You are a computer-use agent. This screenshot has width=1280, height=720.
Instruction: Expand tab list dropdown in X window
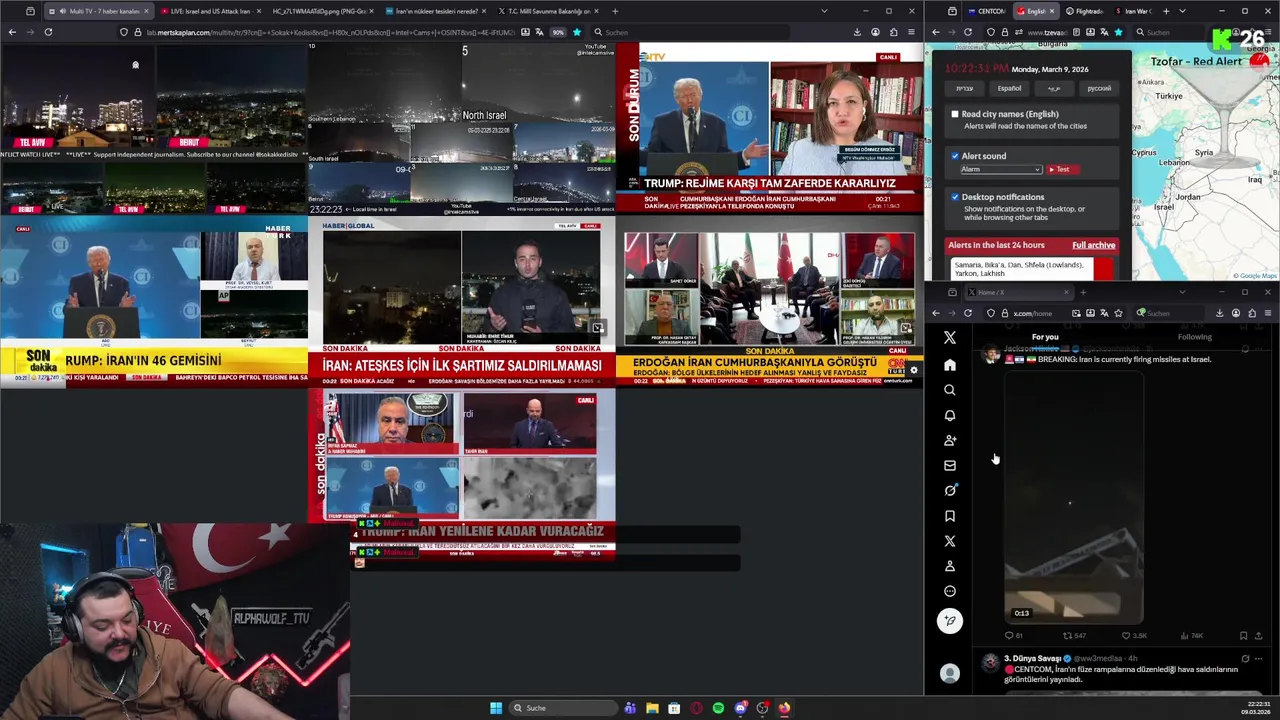1182,292
